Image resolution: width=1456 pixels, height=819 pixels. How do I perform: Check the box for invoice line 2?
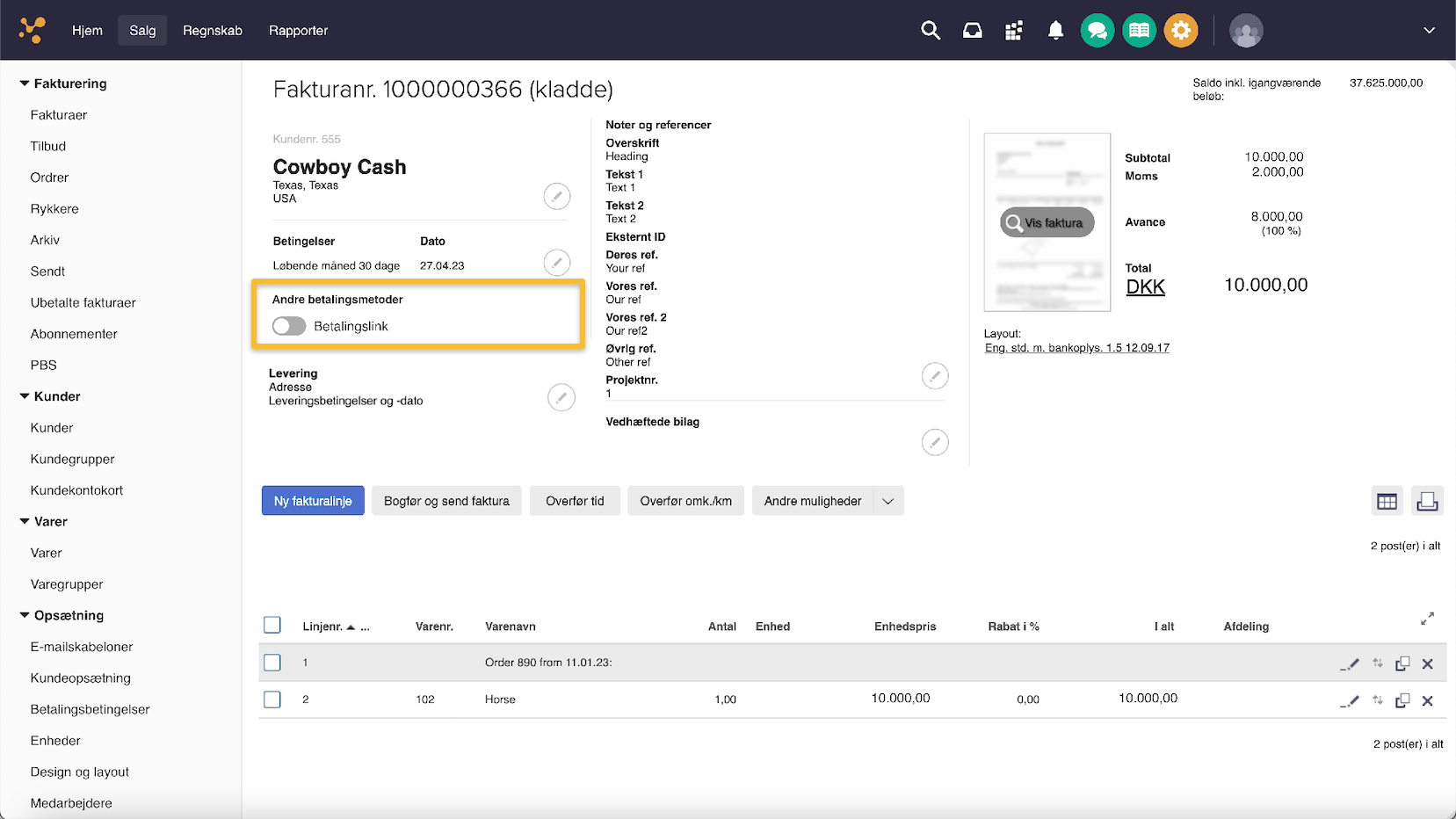(x=272, y=699)
